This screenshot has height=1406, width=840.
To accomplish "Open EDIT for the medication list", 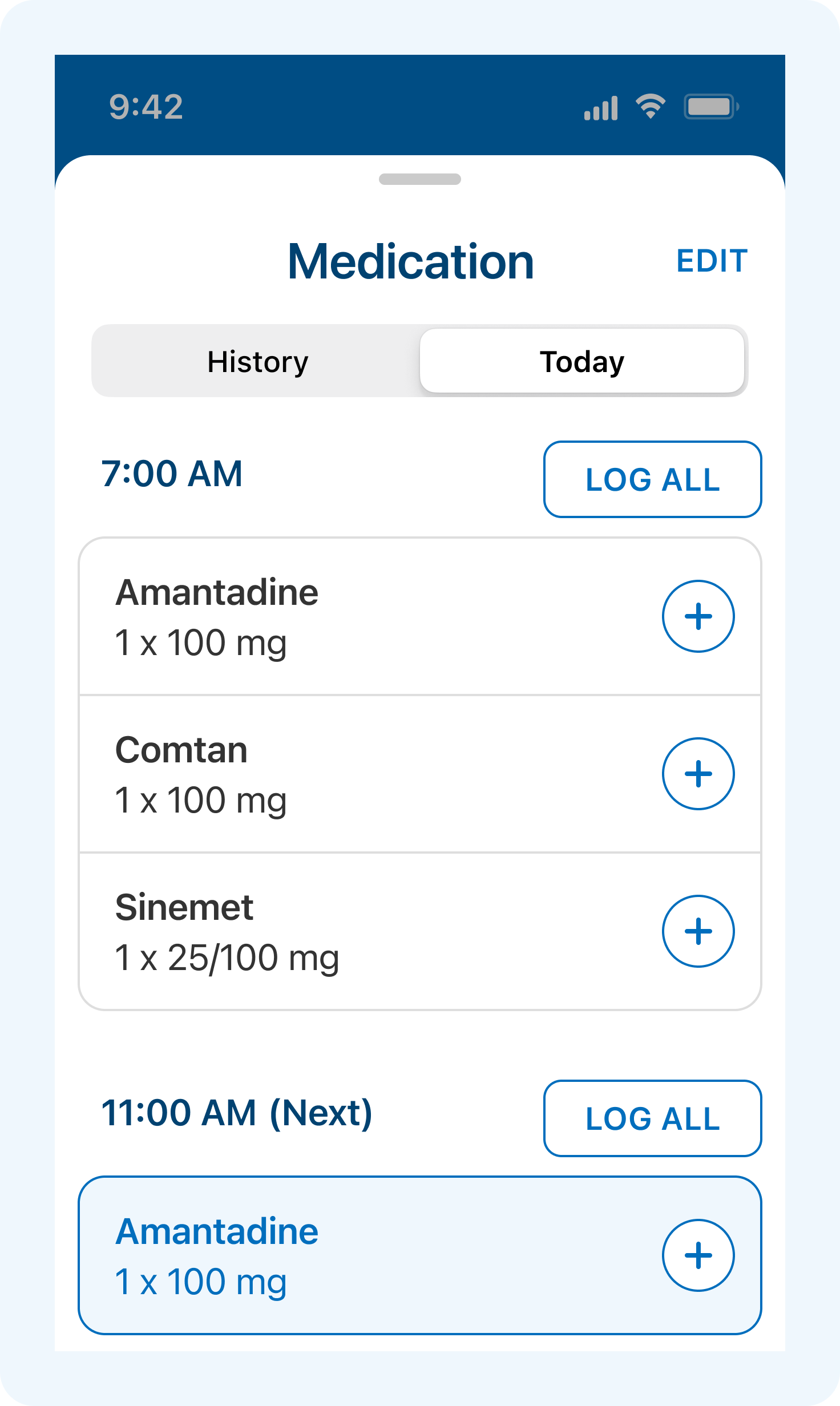I will click(712, 261).
